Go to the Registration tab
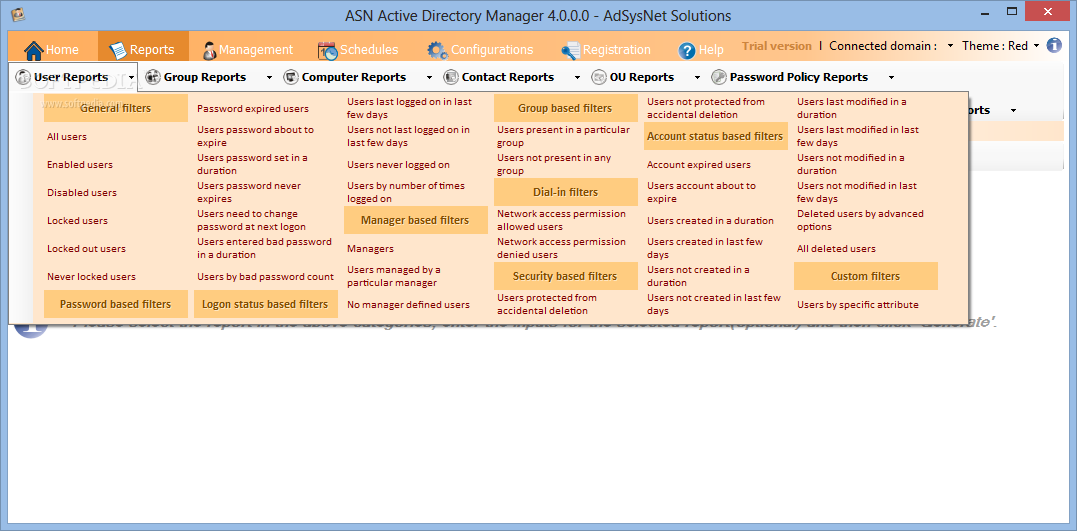This screenshot has height=531, width=1077. 606,49
